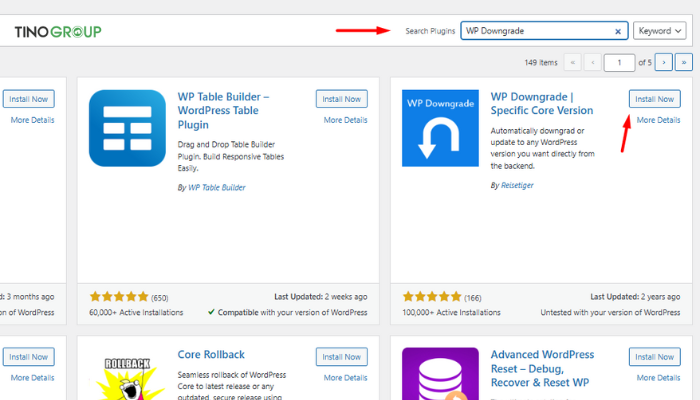View More Details for WP Downgrade
Screen dimensions: 700x400
pos(658,120)
